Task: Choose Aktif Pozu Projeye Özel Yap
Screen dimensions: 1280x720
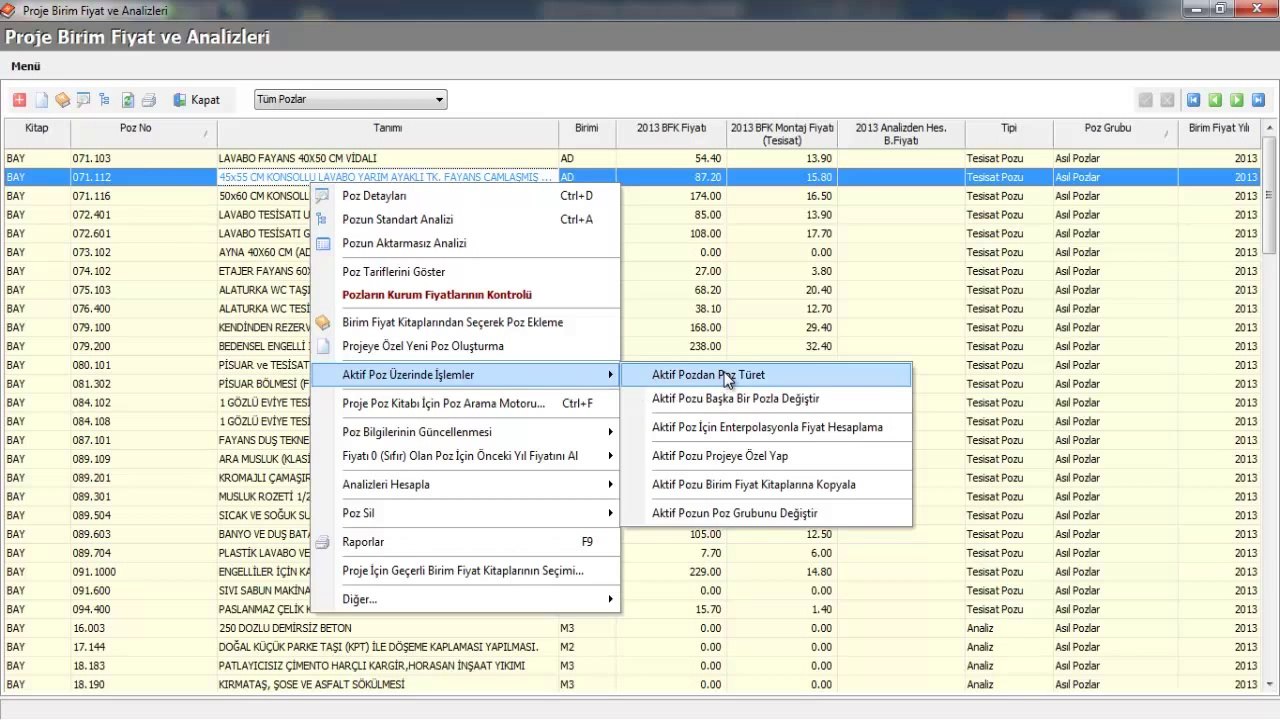Action: point(766,456)
